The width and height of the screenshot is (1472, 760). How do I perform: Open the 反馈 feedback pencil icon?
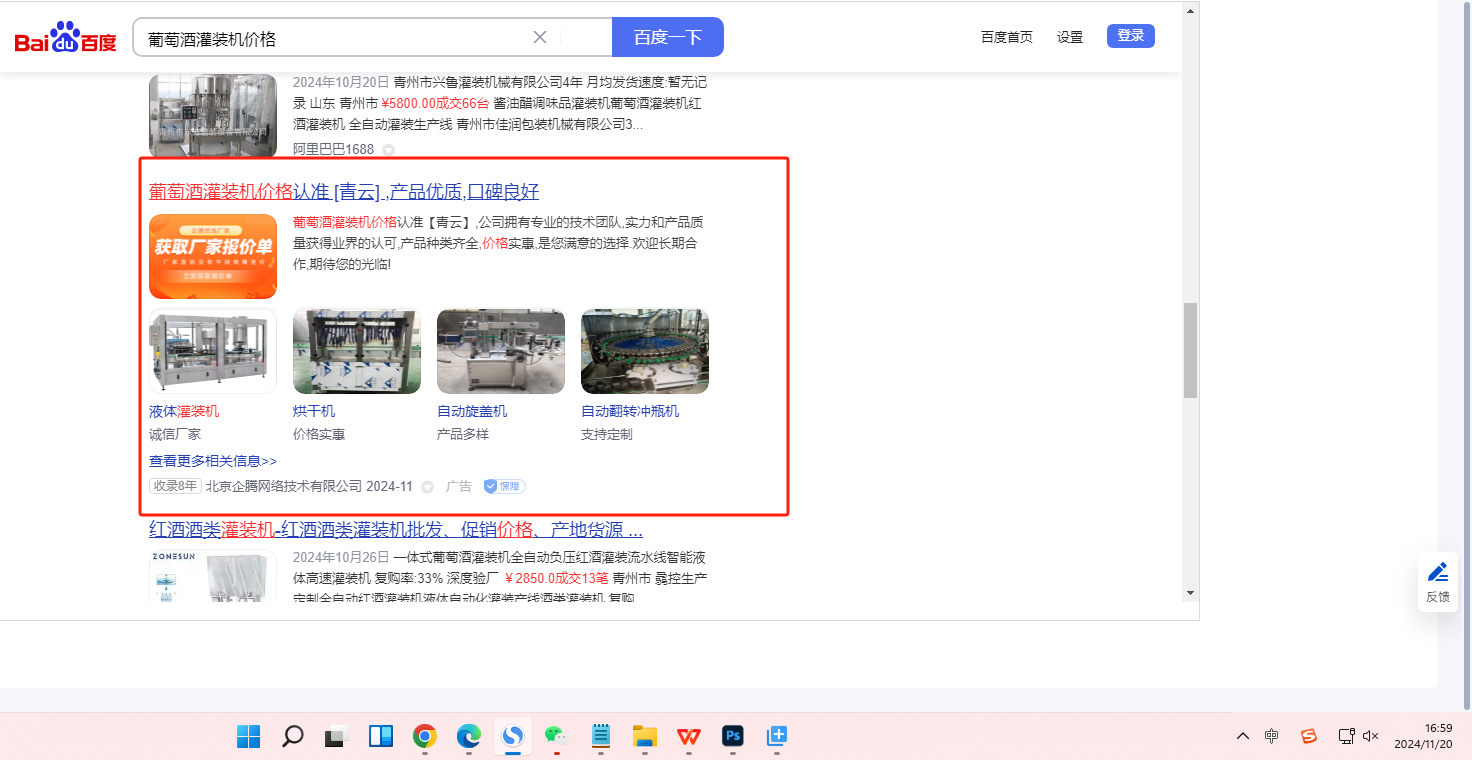coord(1438,572)
